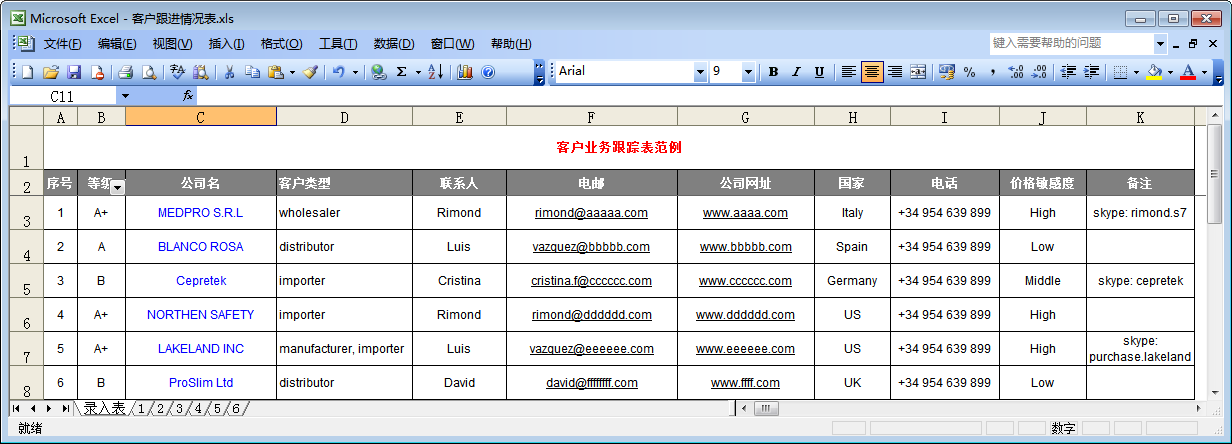Open the Borders style dropdown arrow
The image size is (1232, 444).
1136,72
